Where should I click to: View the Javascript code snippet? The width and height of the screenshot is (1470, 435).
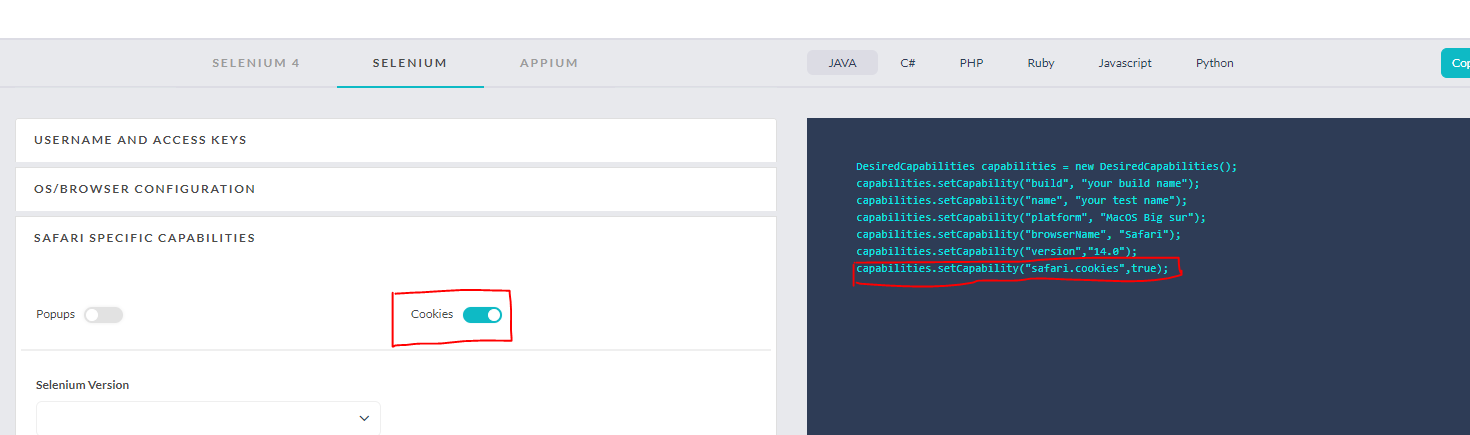point(1124,63)
